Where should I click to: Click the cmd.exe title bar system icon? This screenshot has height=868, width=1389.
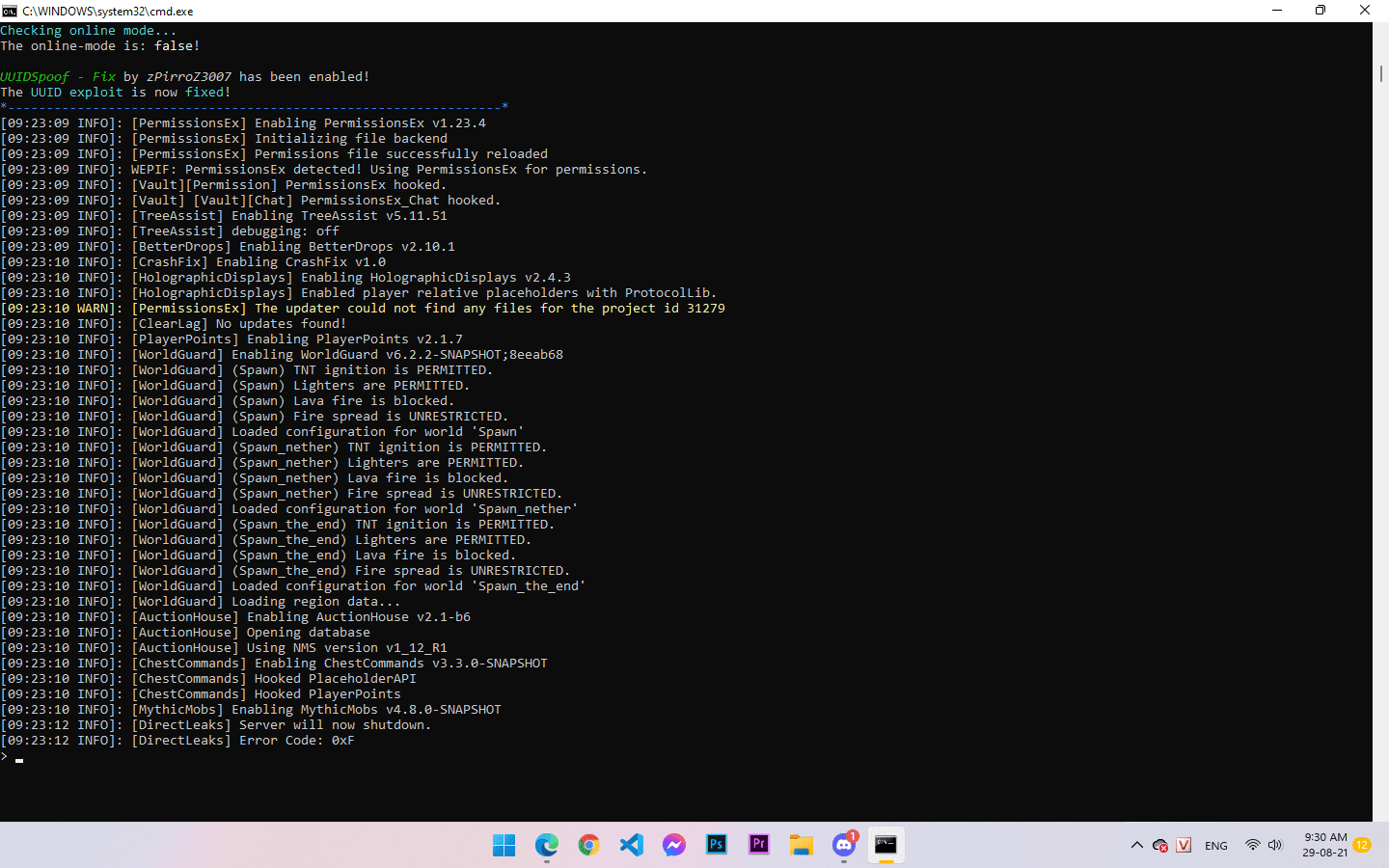[x=9, y=11]
